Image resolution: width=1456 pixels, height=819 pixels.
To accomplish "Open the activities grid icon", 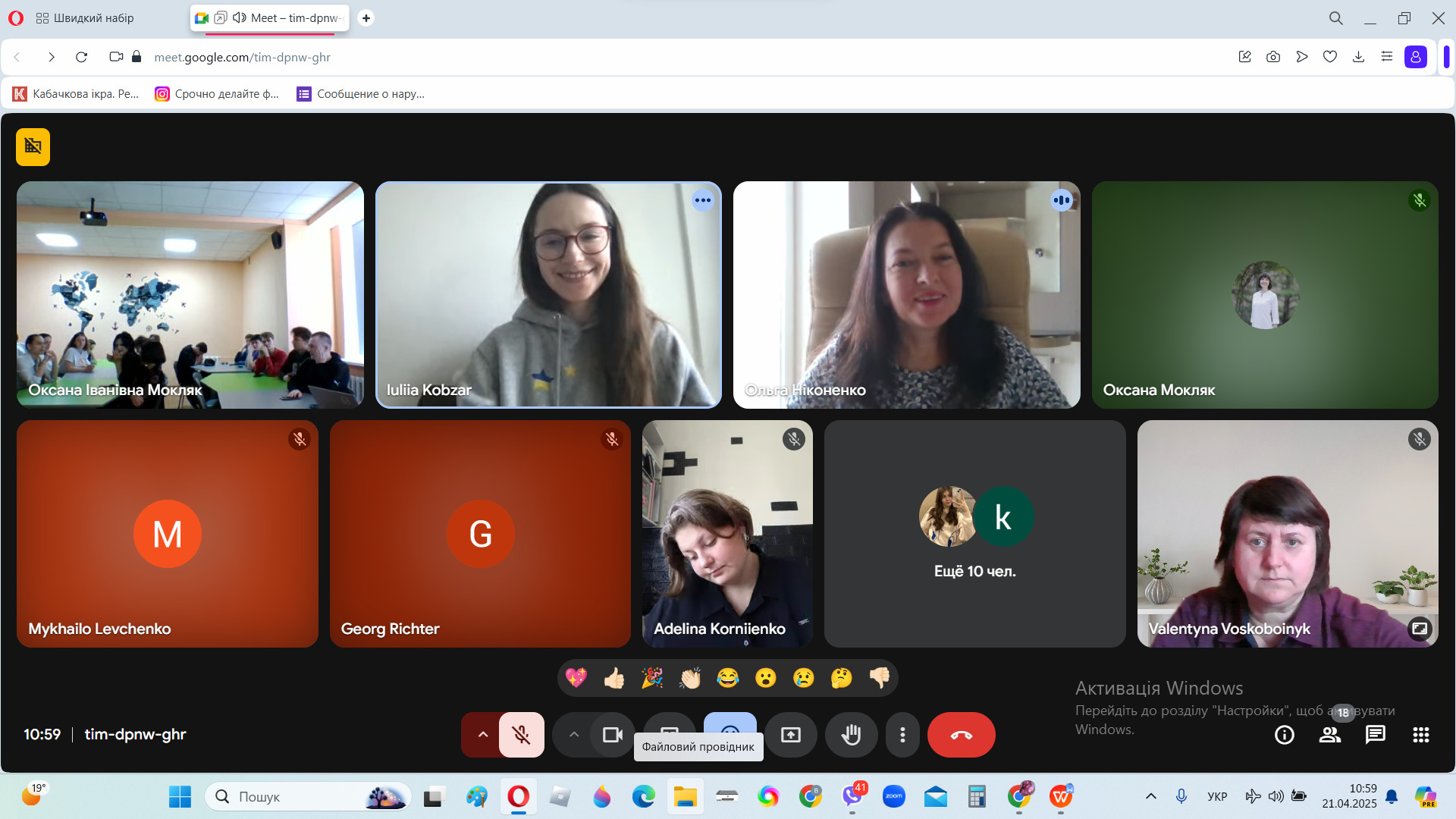I will click(1420, 734).
